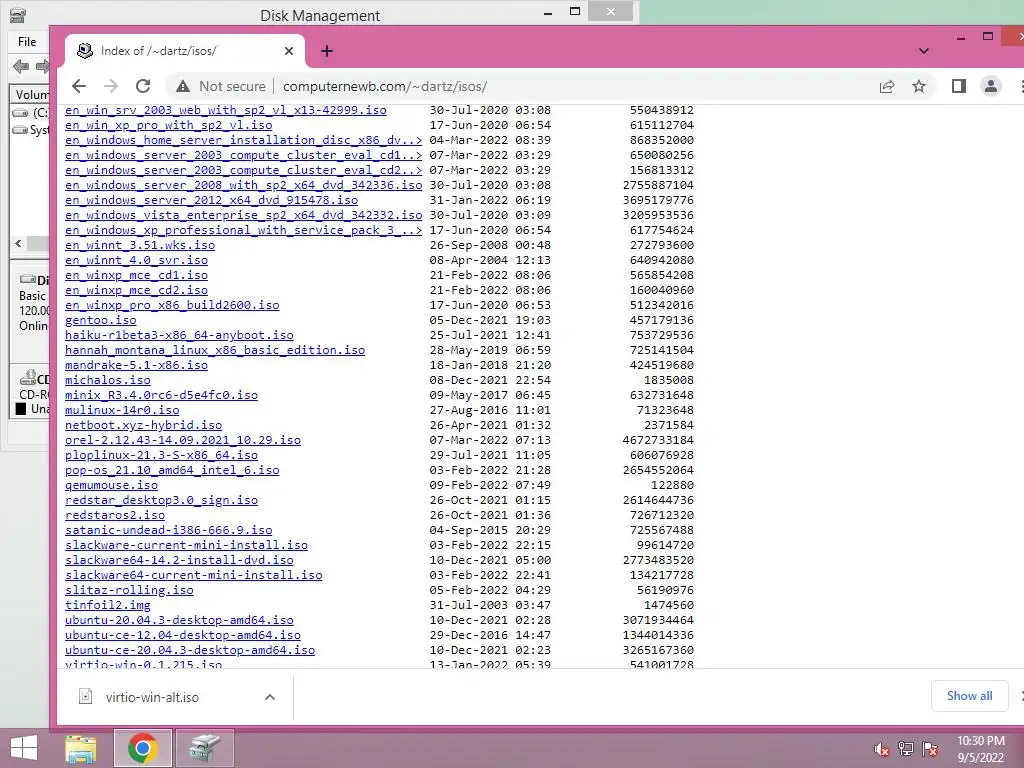
Task: Open the downloaded virtio-win-alt.iso file
Action: tap(152, 697)
